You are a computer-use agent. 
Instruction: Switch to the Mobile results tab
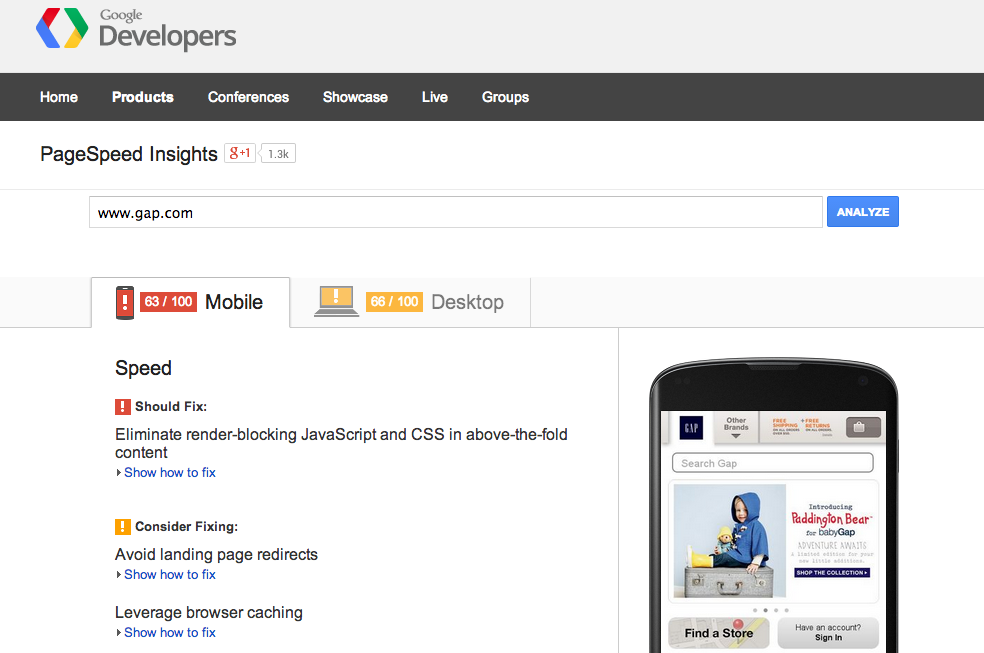(x=191, y=302)
